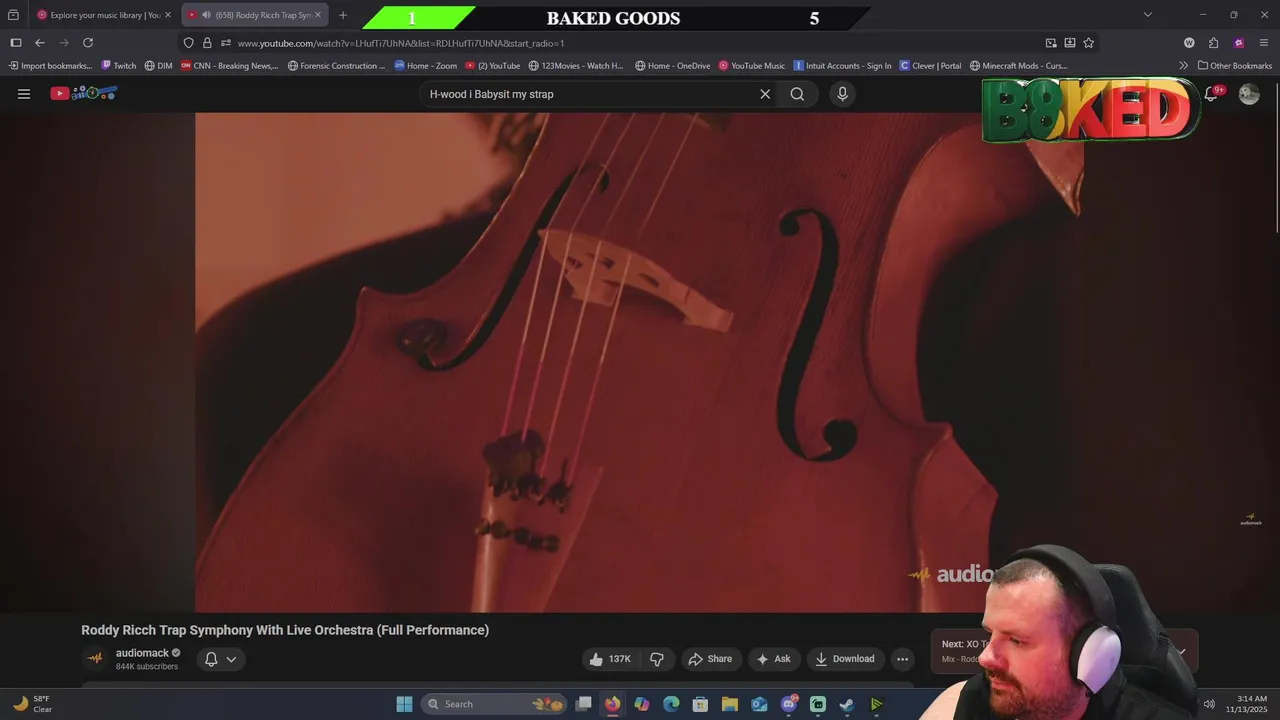The height and width of the screenshot is (720, 1280).
Task: Open the audiomack channel avatar
Action: (95, 658)
